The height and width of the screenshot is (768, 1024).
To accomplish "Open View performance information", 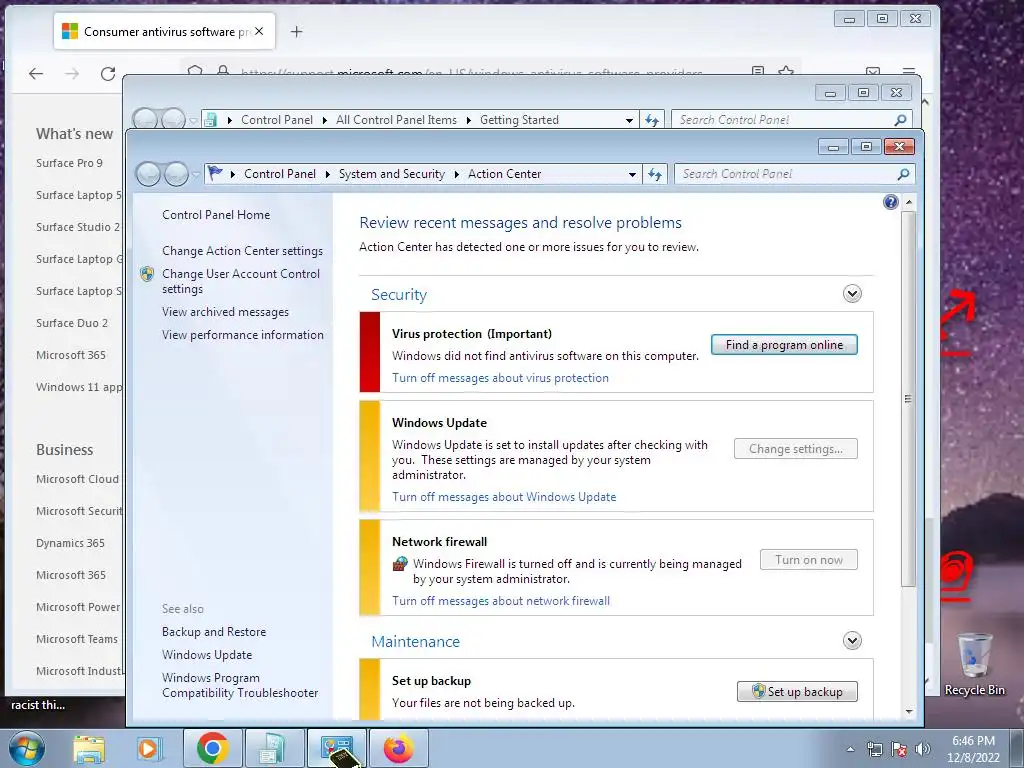I will 243,335.
